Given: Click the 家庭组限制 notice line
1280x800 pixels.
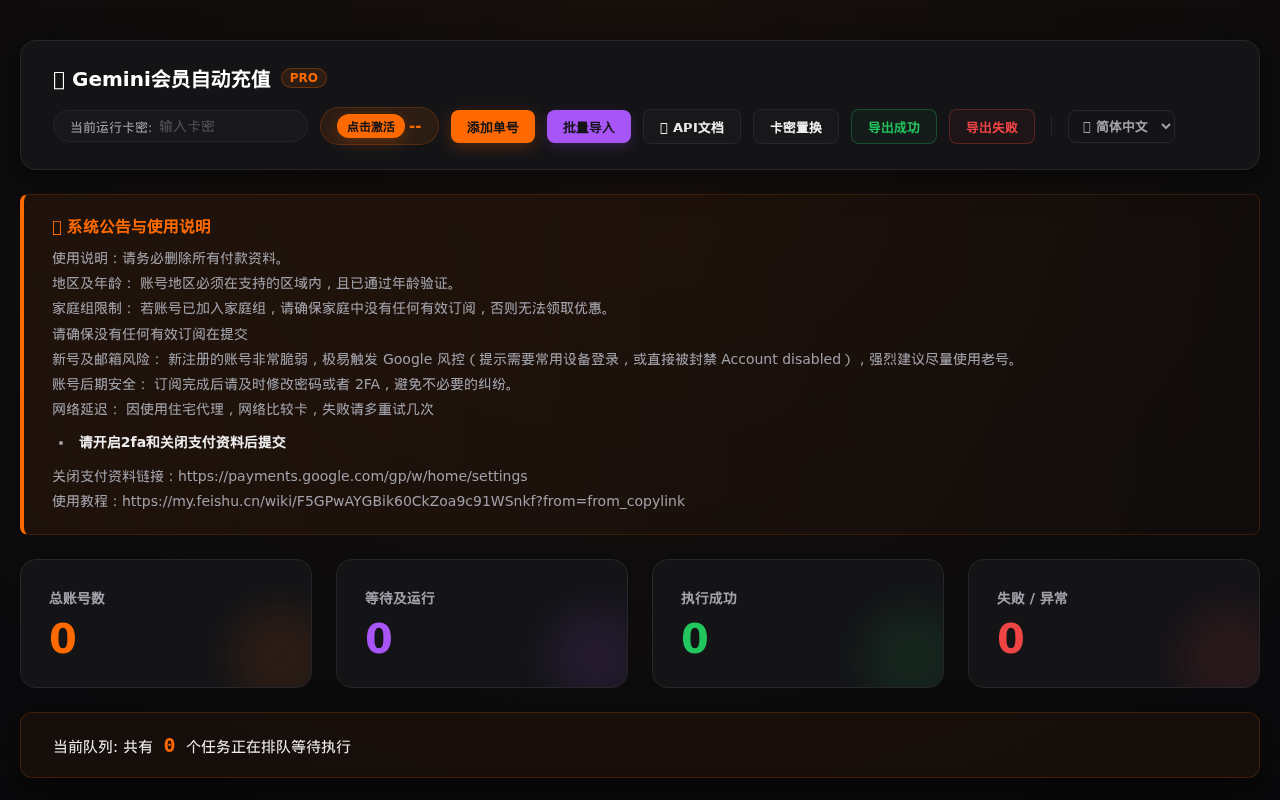Looking at the screenshot, I should point(334,308).
